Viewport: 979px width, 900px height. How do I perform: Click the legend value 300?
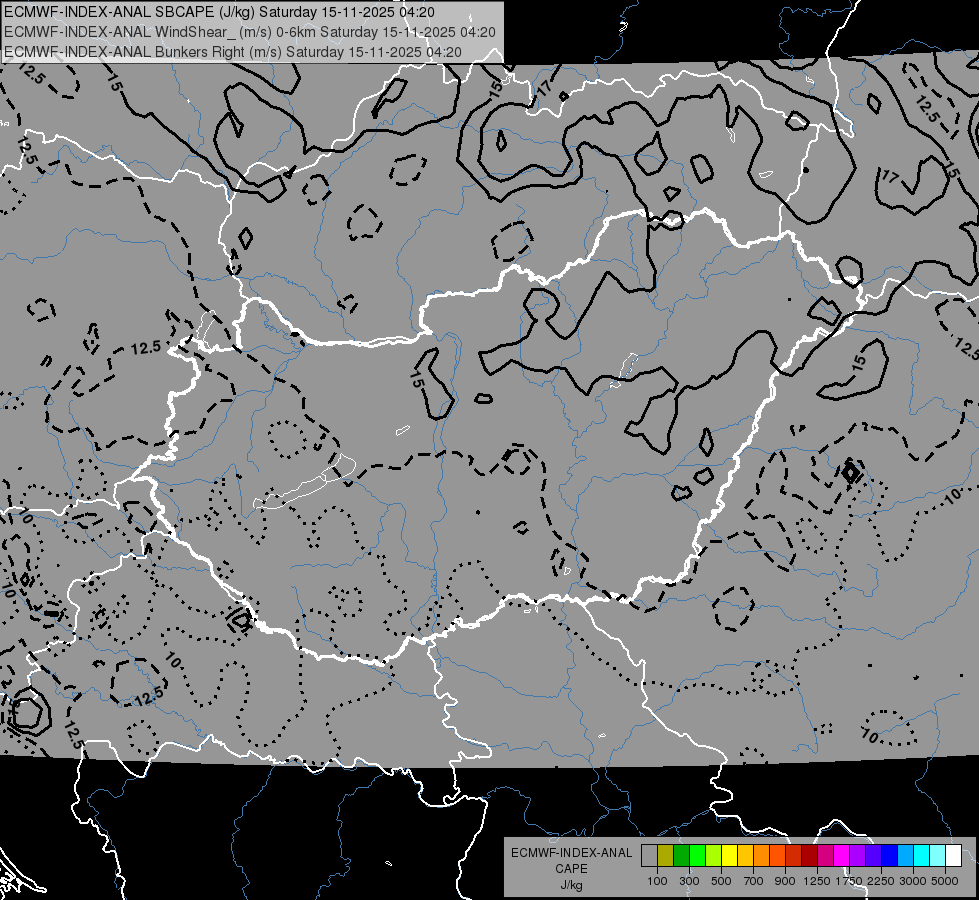689,881
